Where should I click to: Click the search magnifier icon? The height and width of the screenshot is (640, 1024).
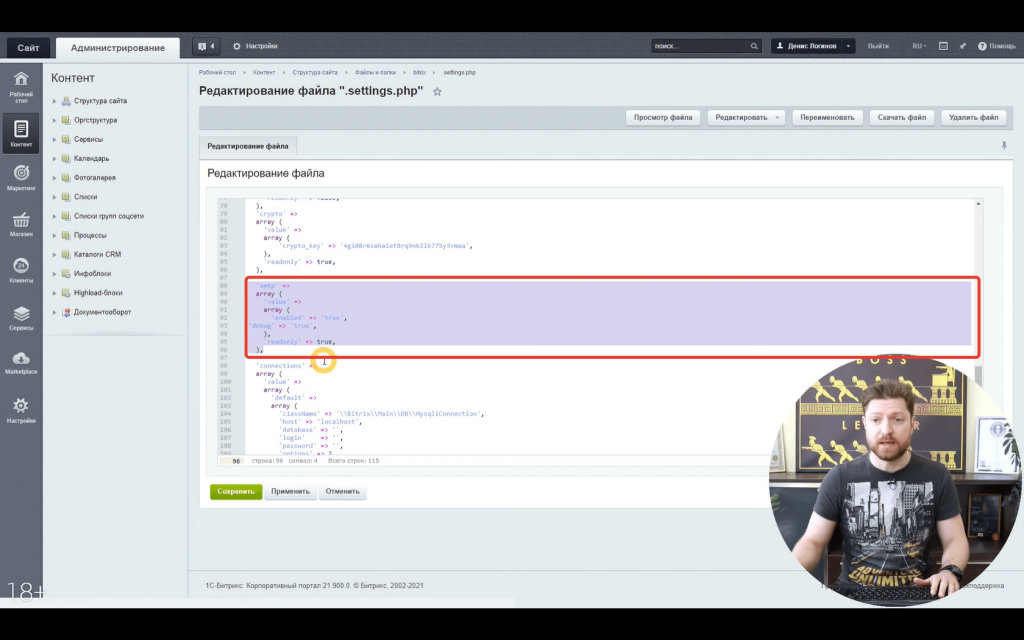coord(754,46)
